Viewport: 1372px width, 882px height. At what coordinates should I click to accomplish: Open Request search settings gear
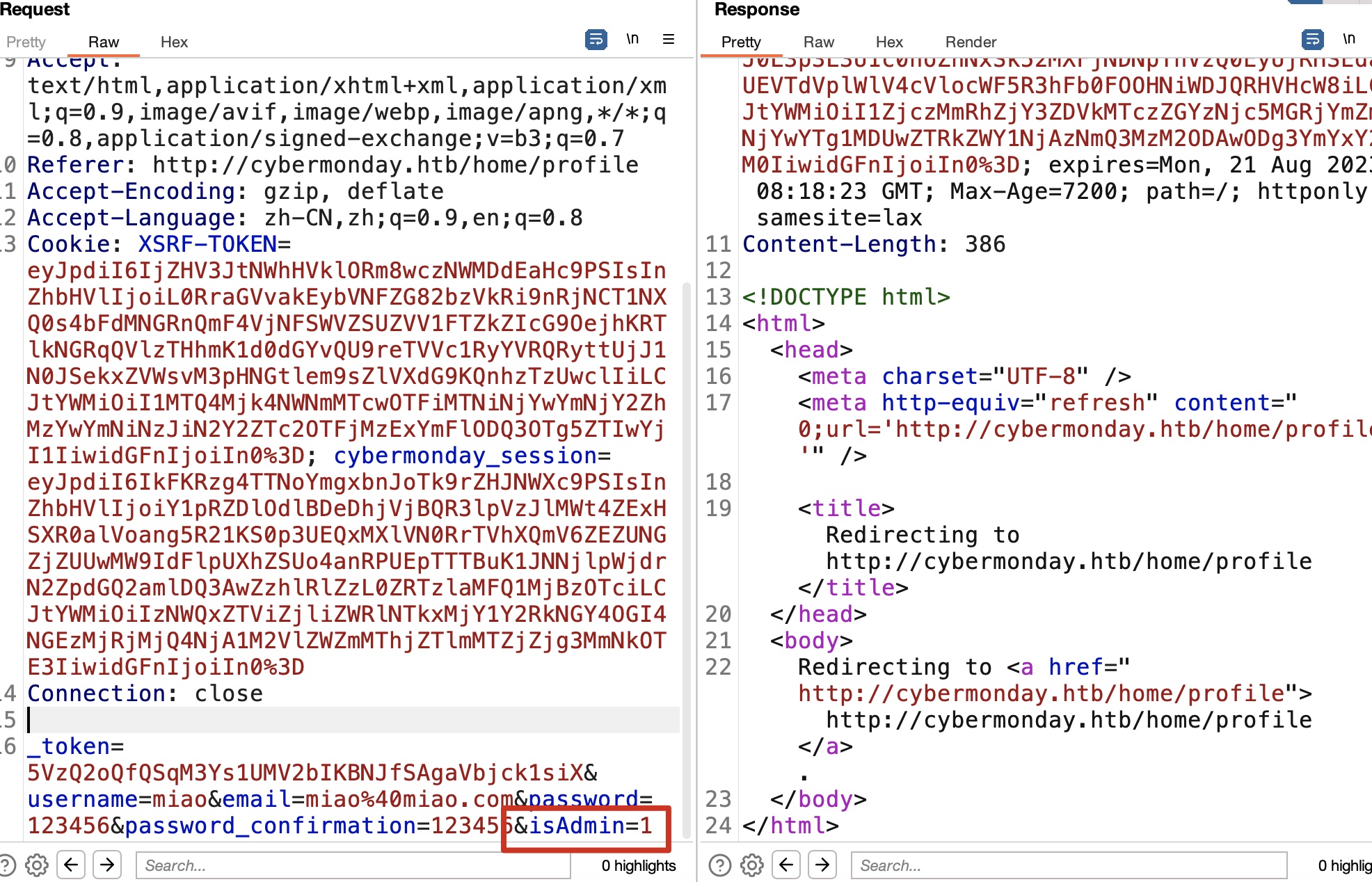37,865
